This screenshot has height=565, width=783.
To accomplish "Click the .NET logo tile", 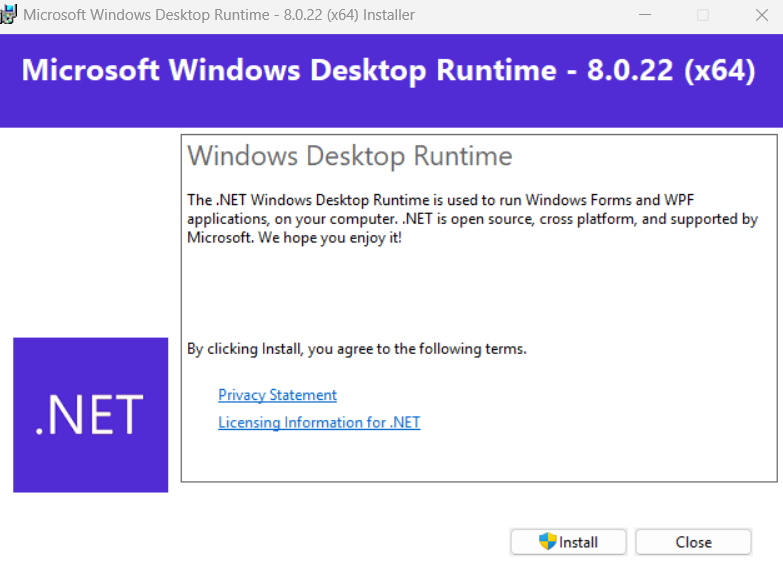I will point(90,415).
